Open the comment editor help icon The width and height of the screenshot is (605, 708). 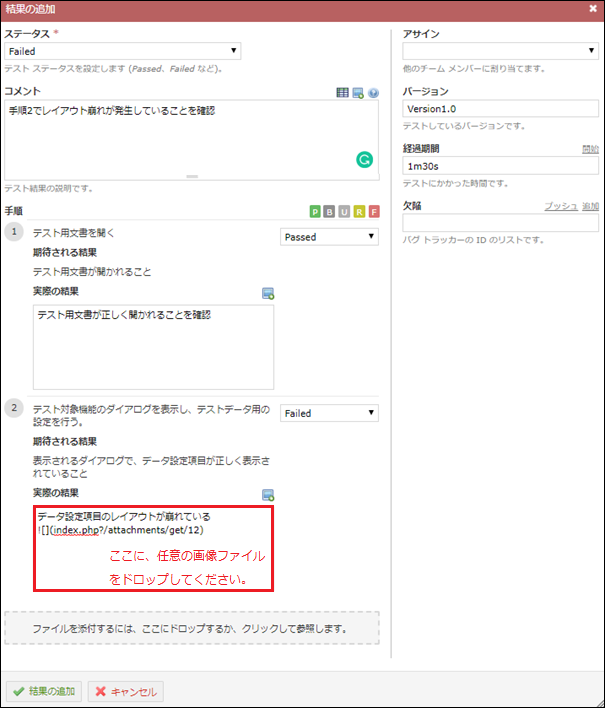(373, 93)
